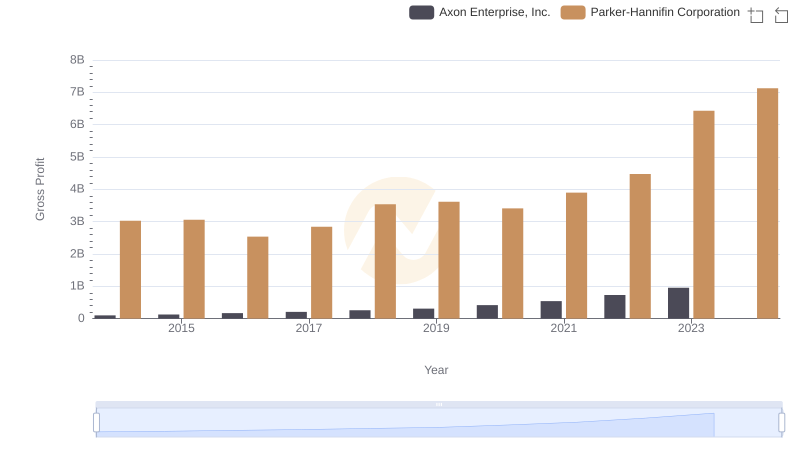Click the Parker-Hannifin bar for 2015
Image resolution: width=800 pixels, height=461 pixels.
(194, 269)
